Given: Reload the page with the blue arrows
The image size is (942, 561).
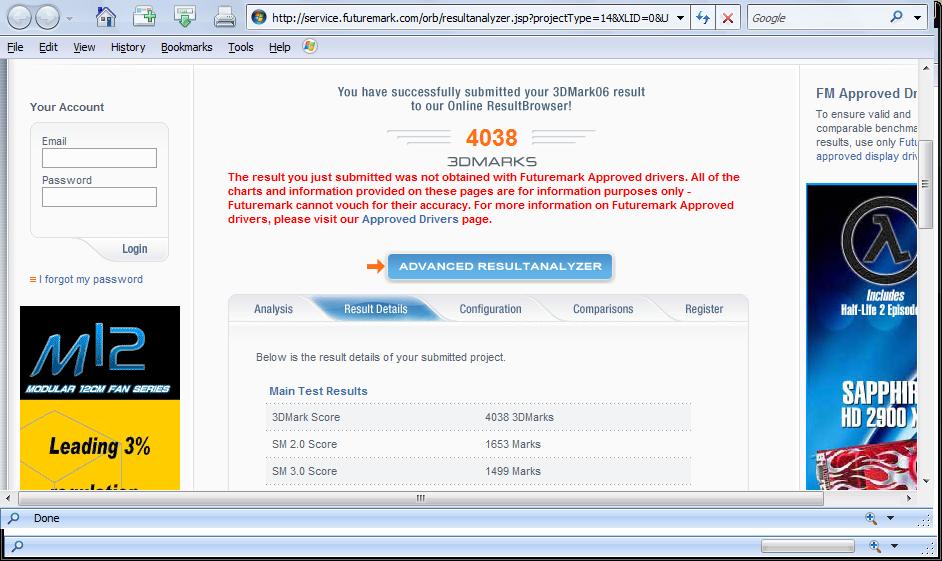Looking at the screenshot, I should [703, 18].
